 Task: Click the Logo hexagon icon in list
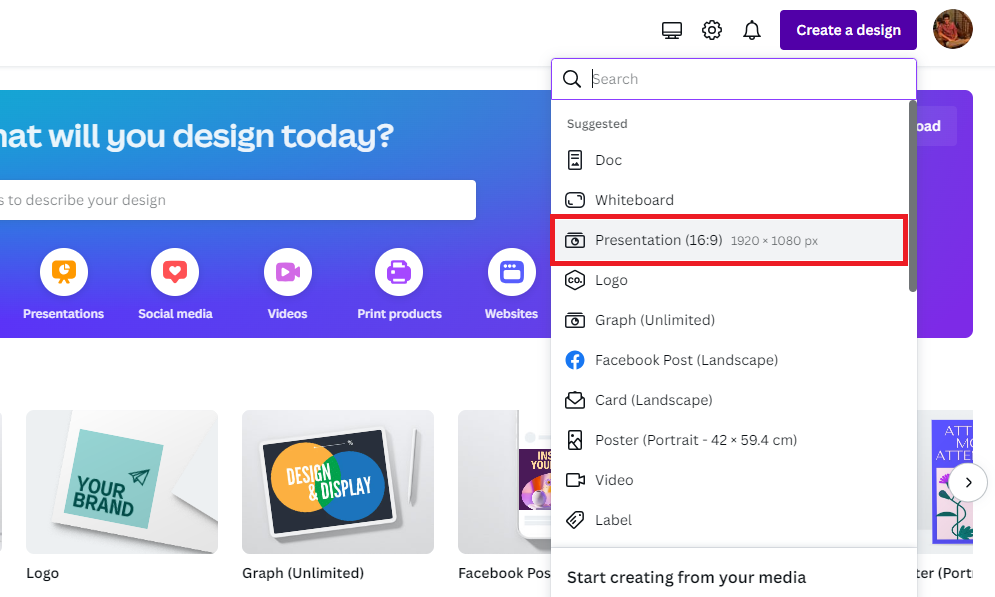pos(574,280)
